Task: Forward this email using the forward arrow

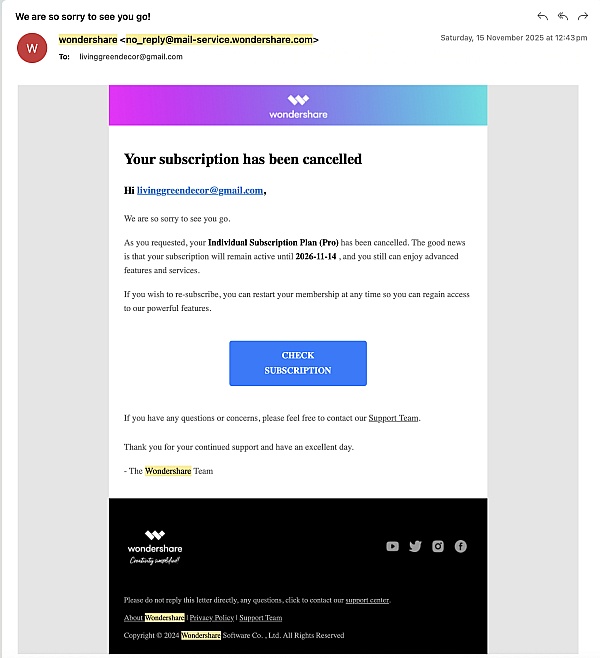Action: click(x=583, y=16)
